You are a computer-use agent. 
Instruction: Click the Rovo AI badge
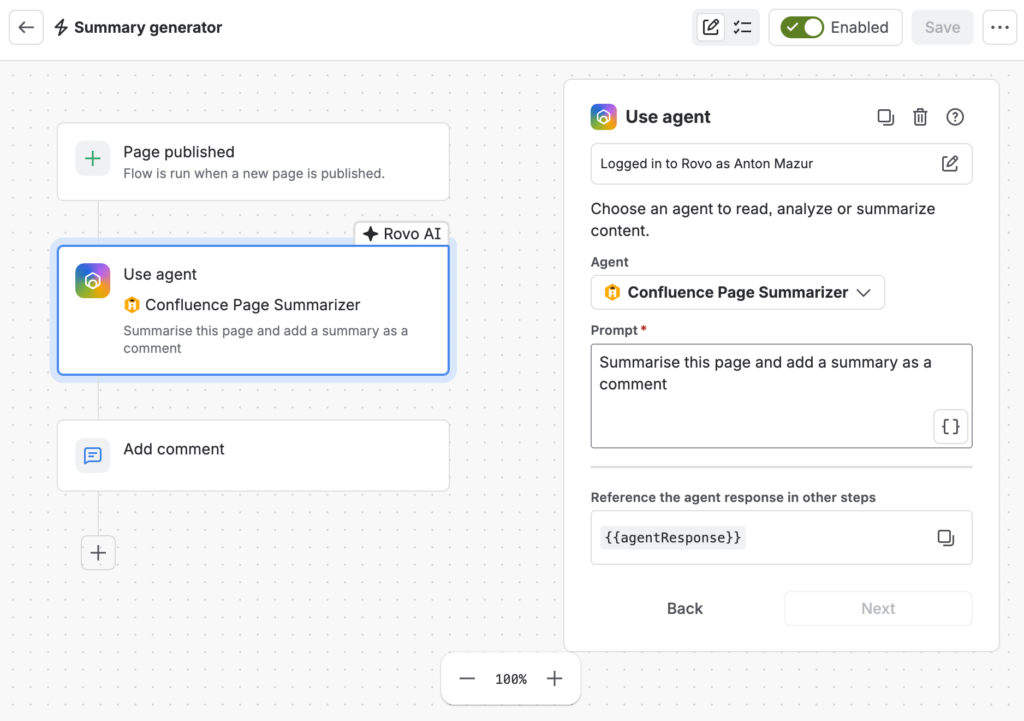point(402,234)
